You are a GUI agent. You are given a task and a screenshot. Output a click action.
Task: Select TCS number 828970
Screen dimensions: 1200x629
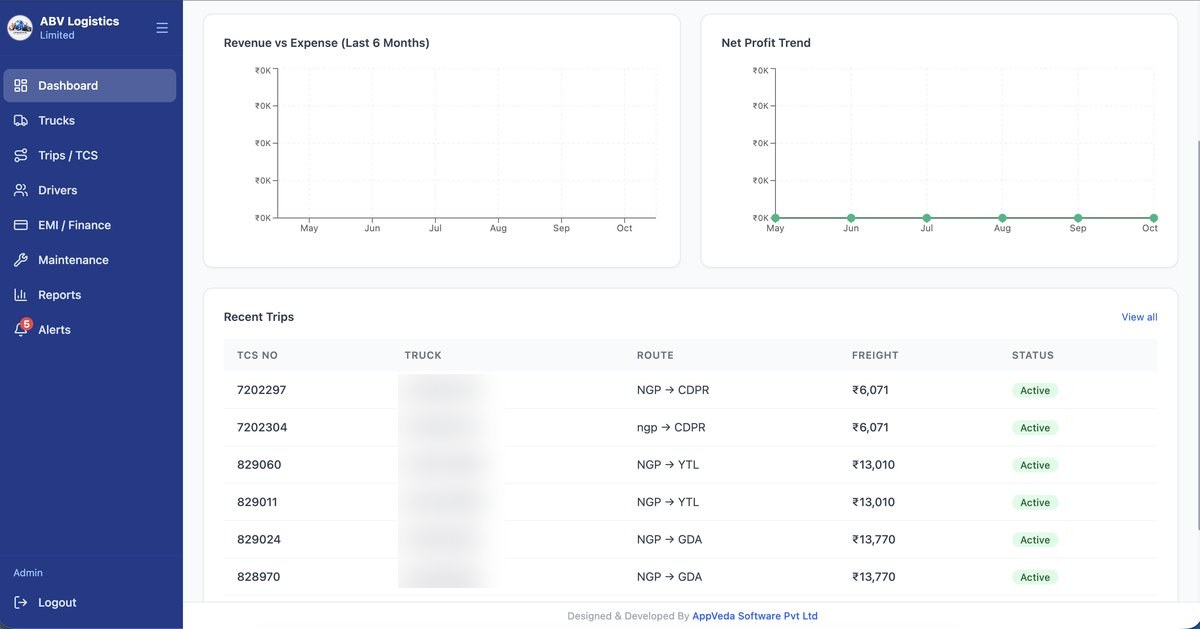tap(259, 577)
